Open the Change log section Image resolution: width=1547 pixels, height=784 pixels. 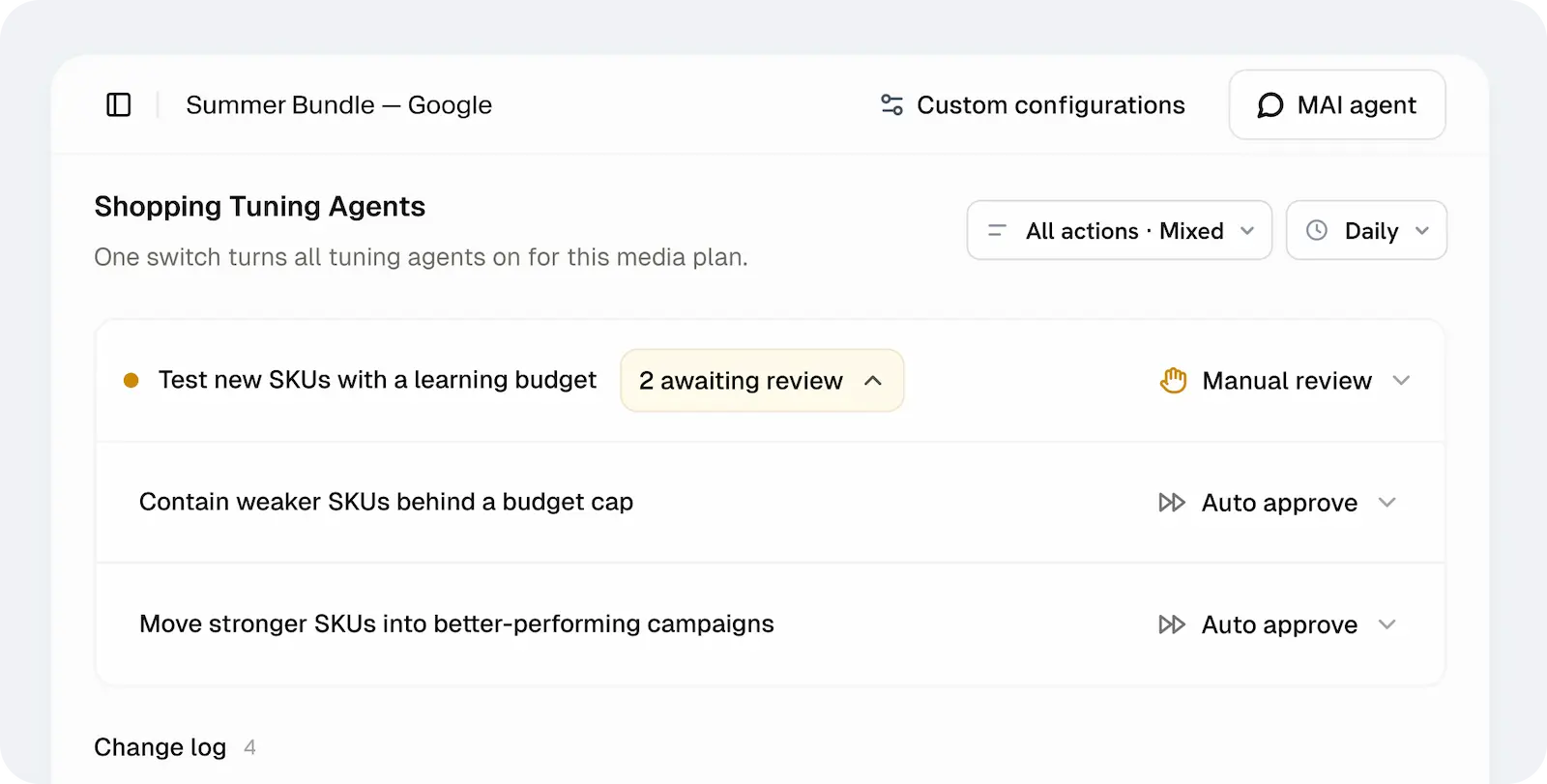point(161,747)
